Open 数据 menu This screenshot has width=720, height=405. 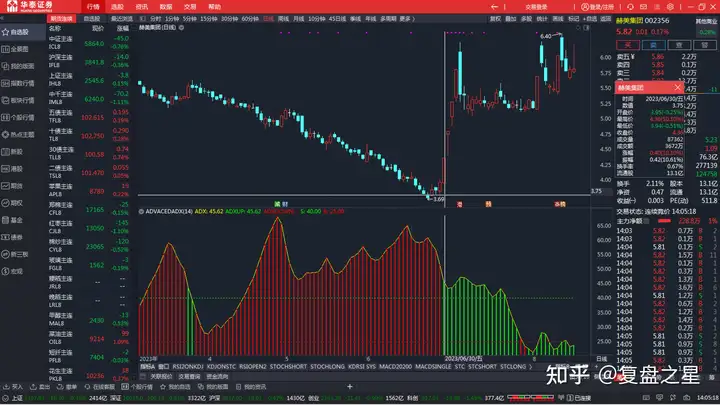click(166, 7)
